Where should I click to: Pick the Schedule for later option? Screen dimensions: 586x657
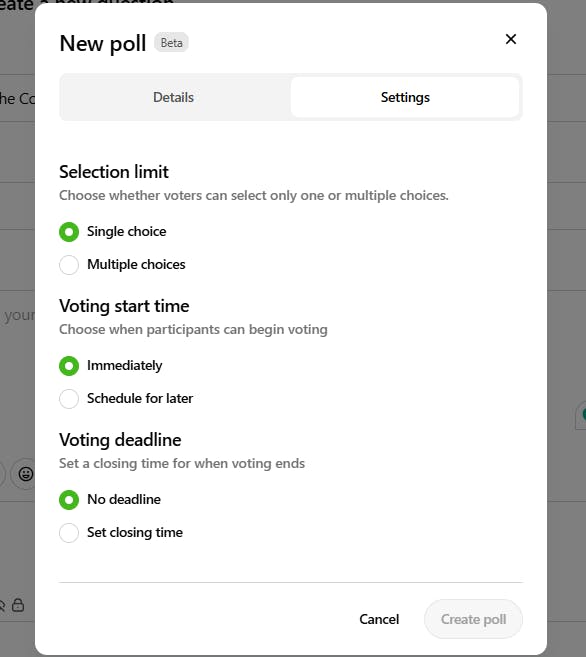69,398
